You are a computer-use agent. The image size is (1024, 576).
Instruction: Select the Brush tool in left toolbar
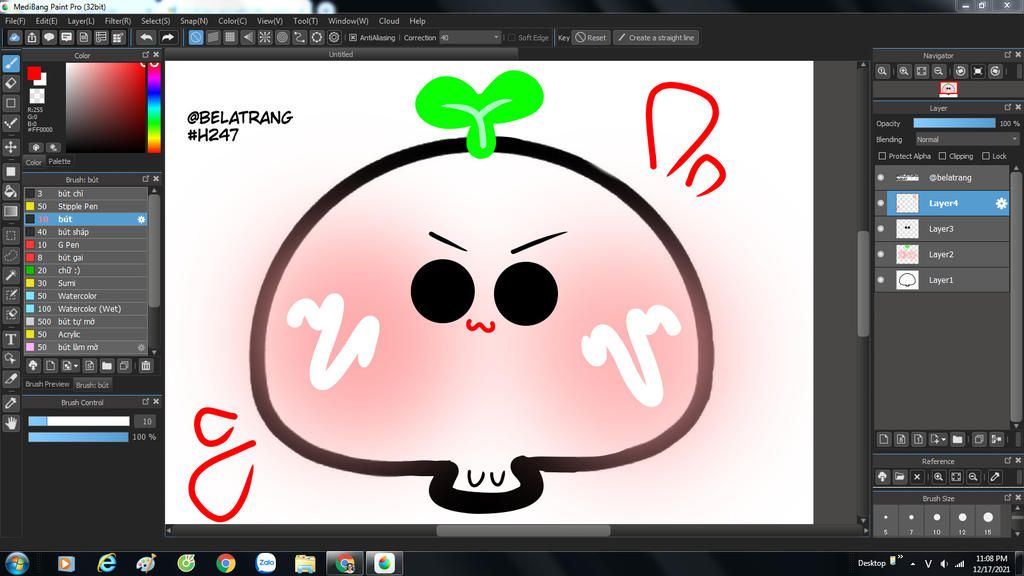pyautogui.click(x=11, y=63)
